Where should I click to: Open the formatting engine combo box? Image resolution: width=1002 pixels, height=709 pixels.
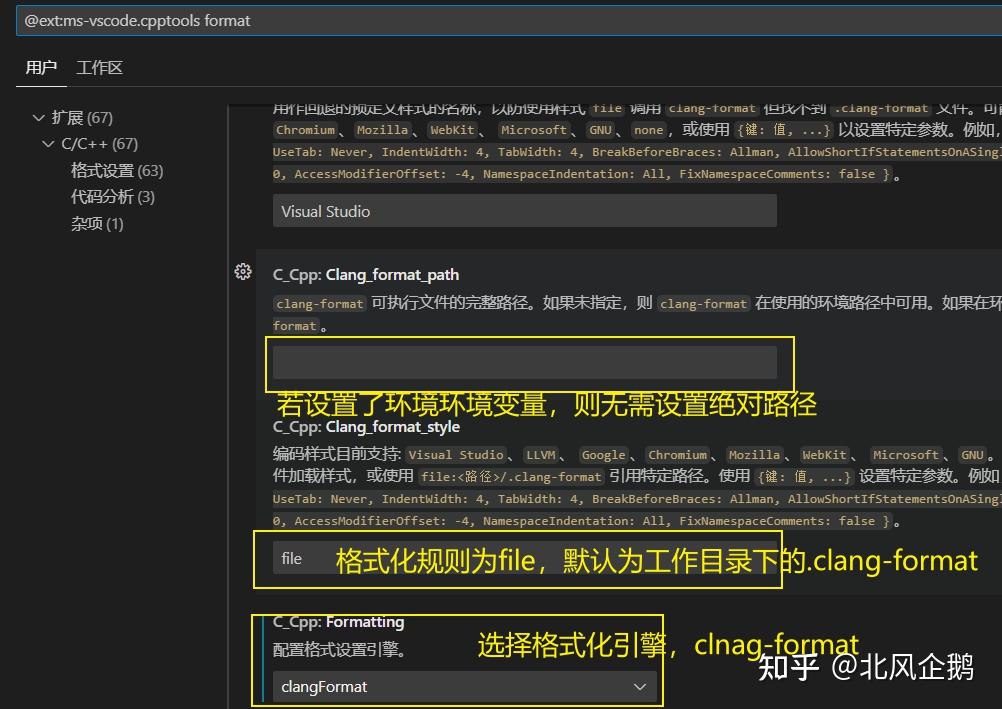465,686
